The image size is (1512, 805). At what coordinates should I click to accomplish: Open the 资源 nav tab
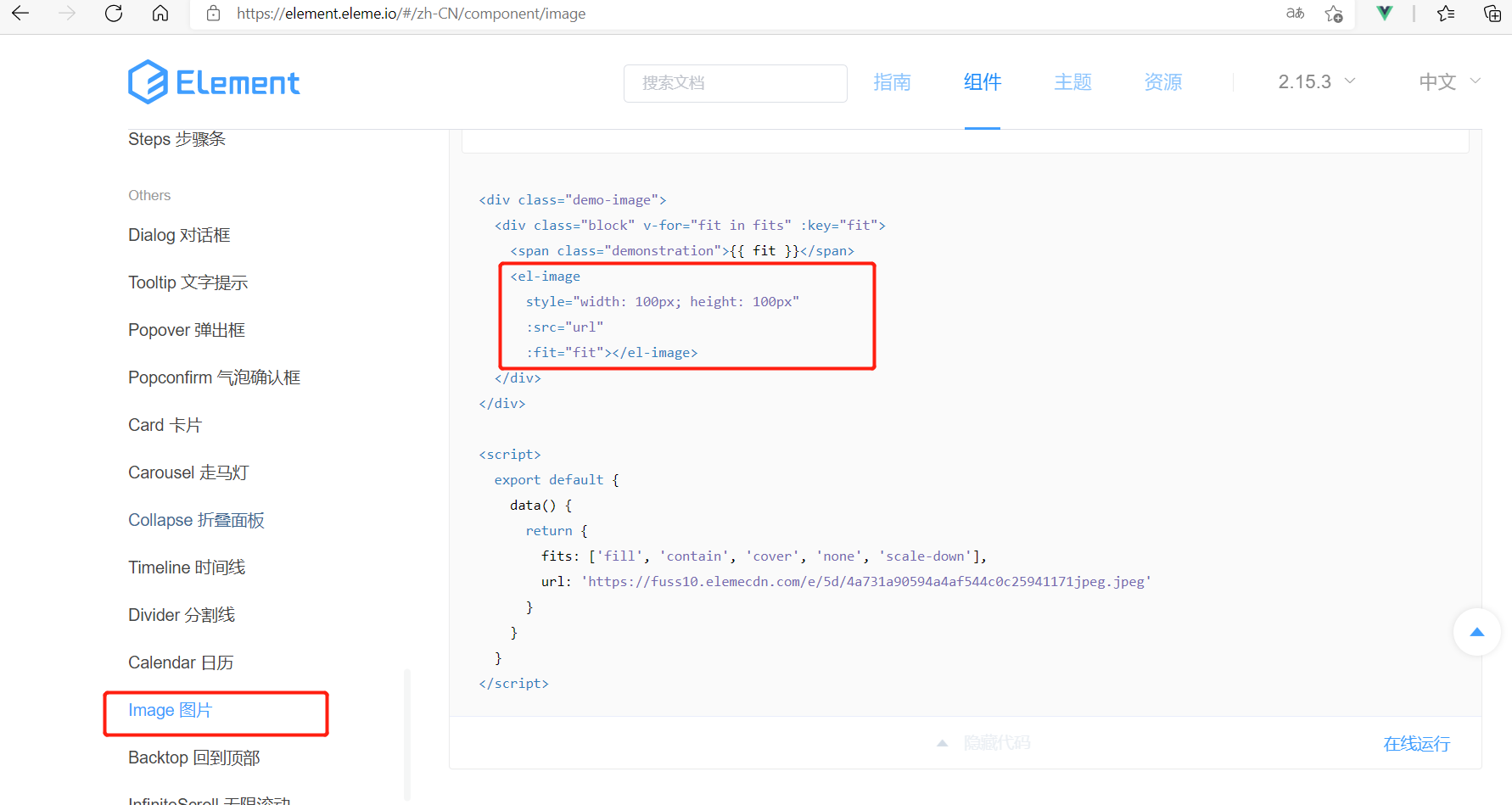1163,82
